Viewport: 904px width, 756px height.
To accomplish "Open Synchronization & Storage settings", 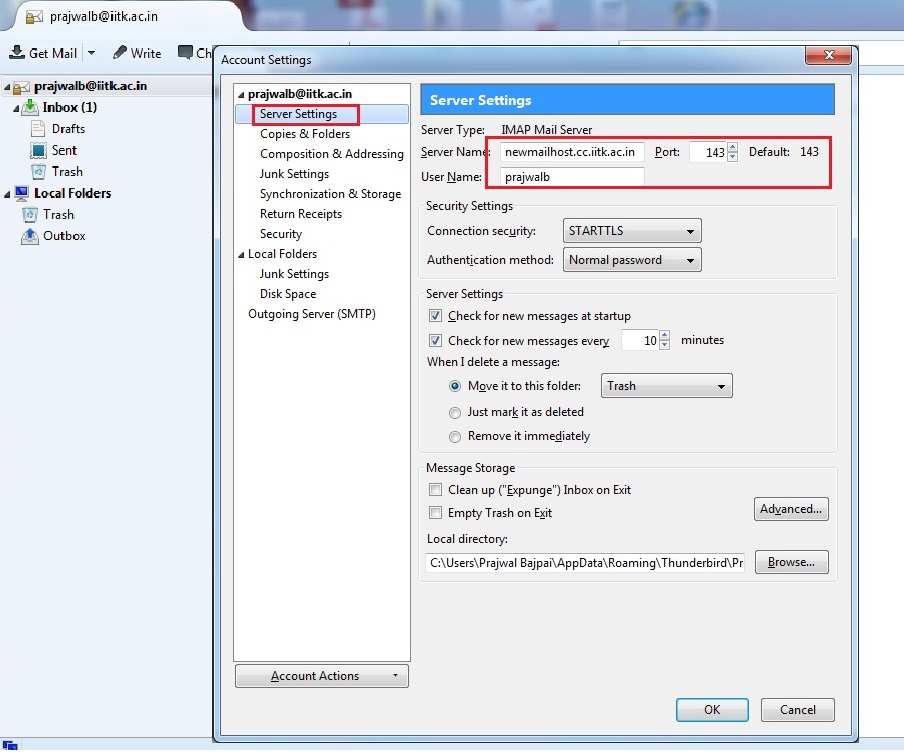I will 330,194.
